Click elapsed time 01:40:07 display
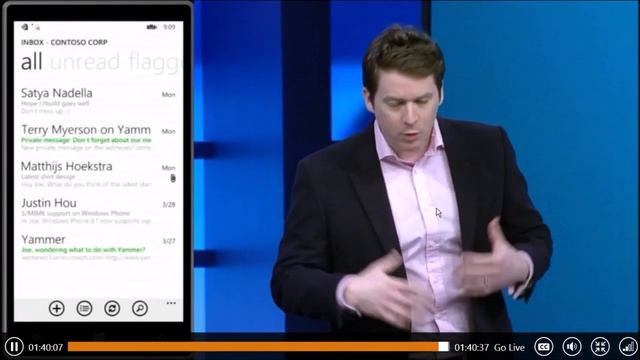 point(45,347)
